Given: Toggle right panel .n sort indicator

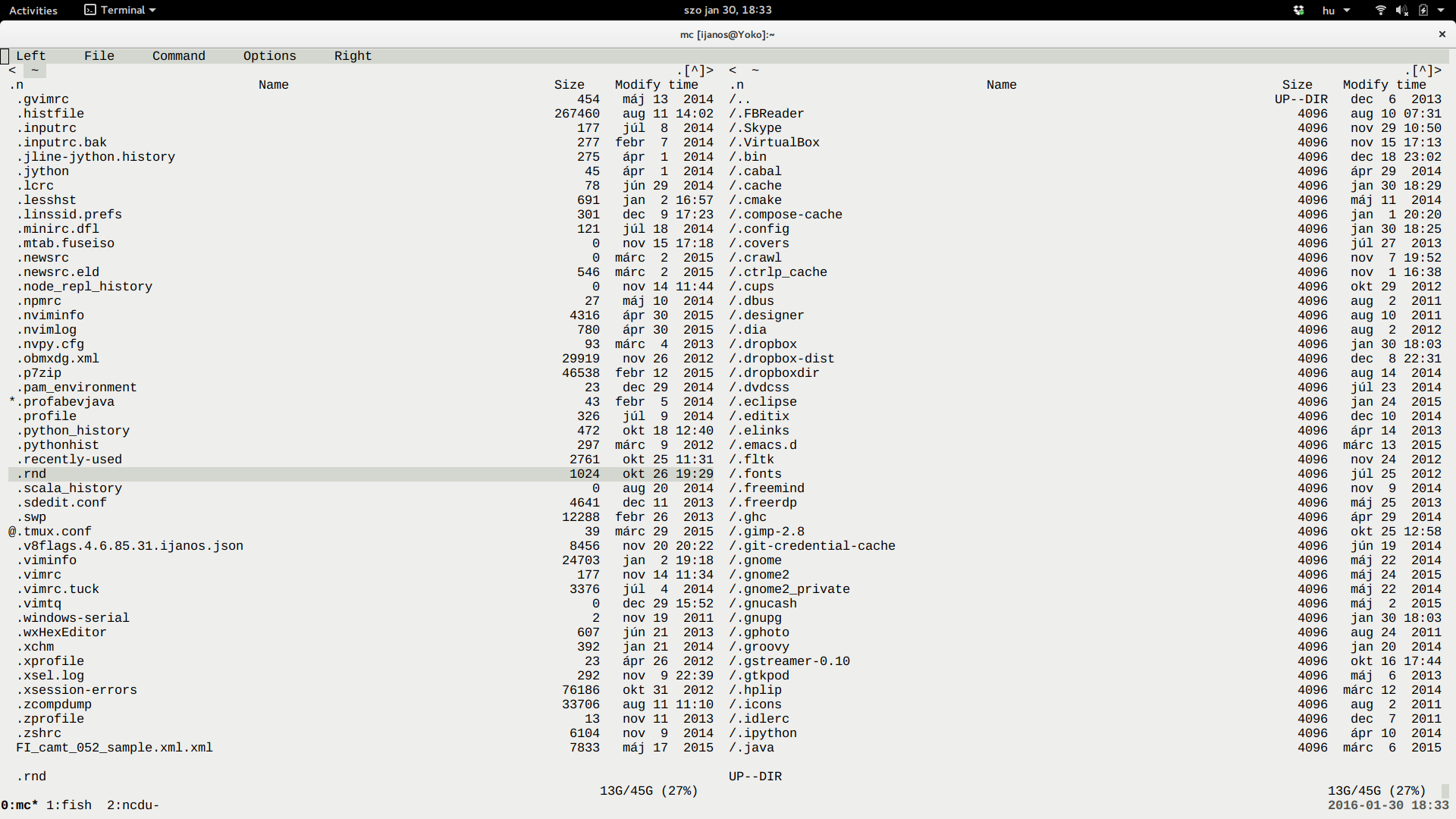Looking at the screenshot, I should tap(736, 85).
